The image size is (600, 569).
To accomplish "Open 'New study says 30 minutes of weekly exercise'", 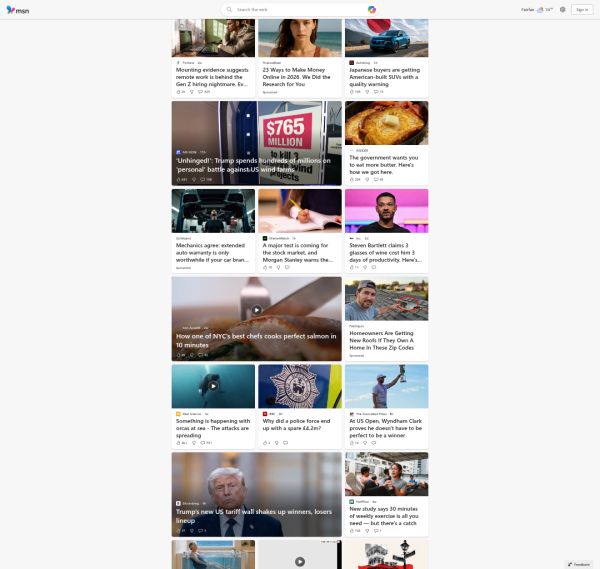I will [x=384, y=516].
